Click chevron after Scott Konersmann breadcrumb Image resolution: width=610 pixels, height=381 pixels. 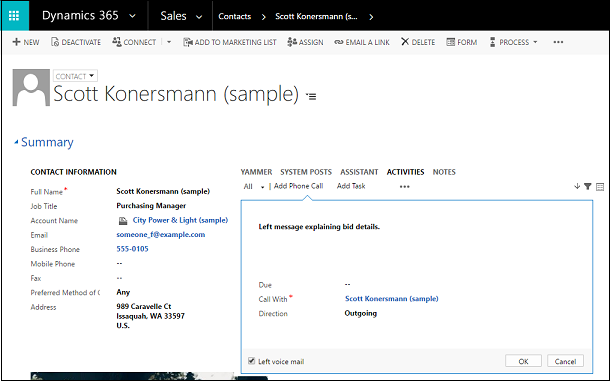(x=371, y=17)
